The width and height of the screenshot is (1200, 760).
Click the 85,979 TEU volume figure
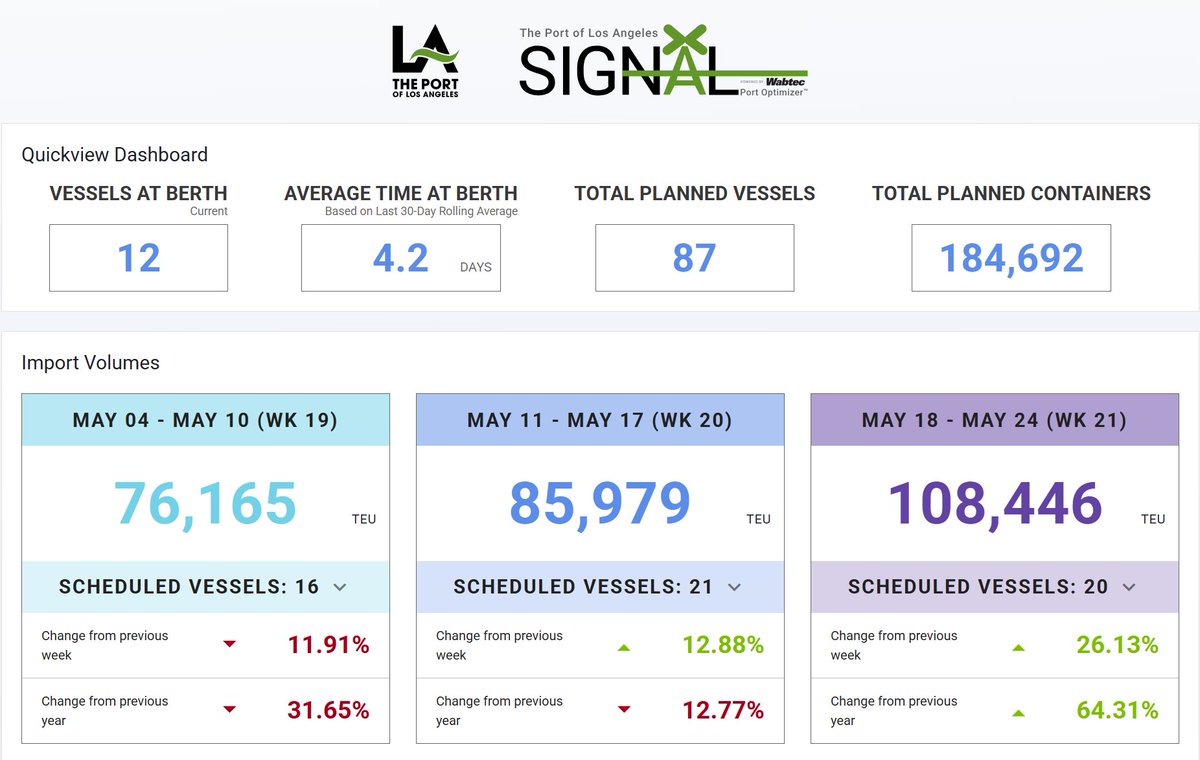coord(600,503)
